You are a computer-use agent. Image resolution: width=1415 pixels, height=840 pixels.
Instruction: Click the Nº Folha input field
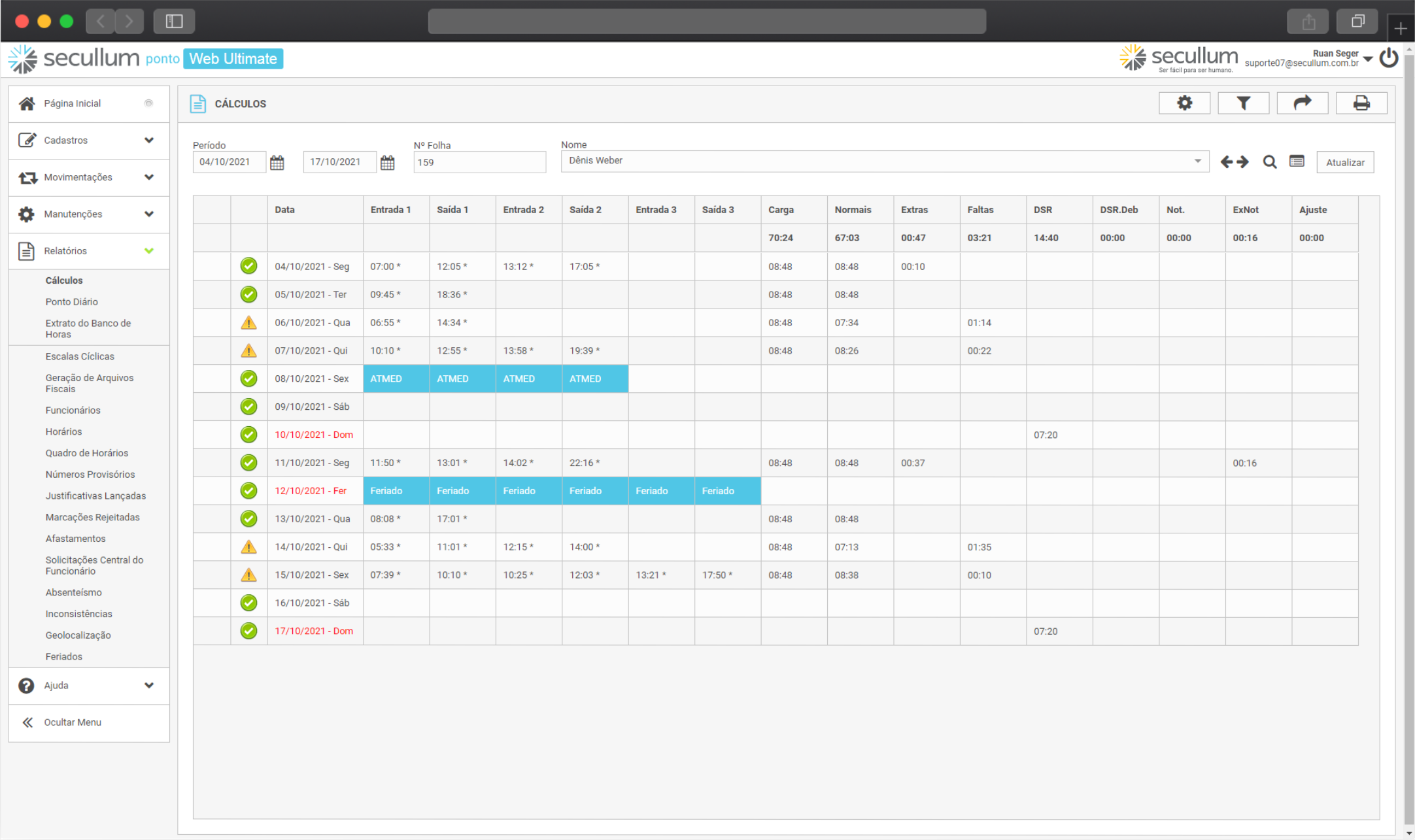point(479,163)
